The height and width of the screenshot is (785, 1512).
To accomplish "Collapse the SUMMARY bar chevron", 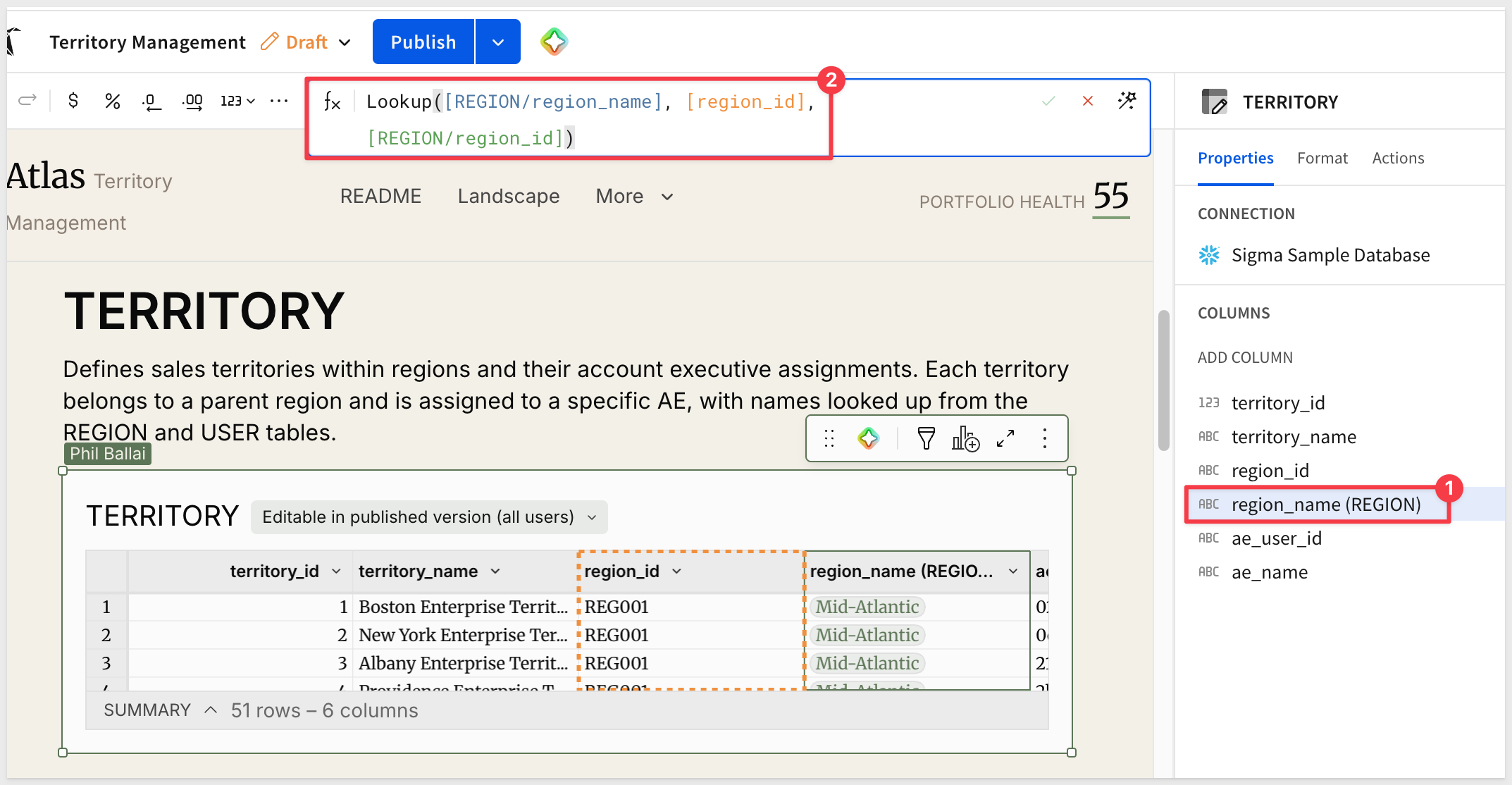I will [210, 710].
